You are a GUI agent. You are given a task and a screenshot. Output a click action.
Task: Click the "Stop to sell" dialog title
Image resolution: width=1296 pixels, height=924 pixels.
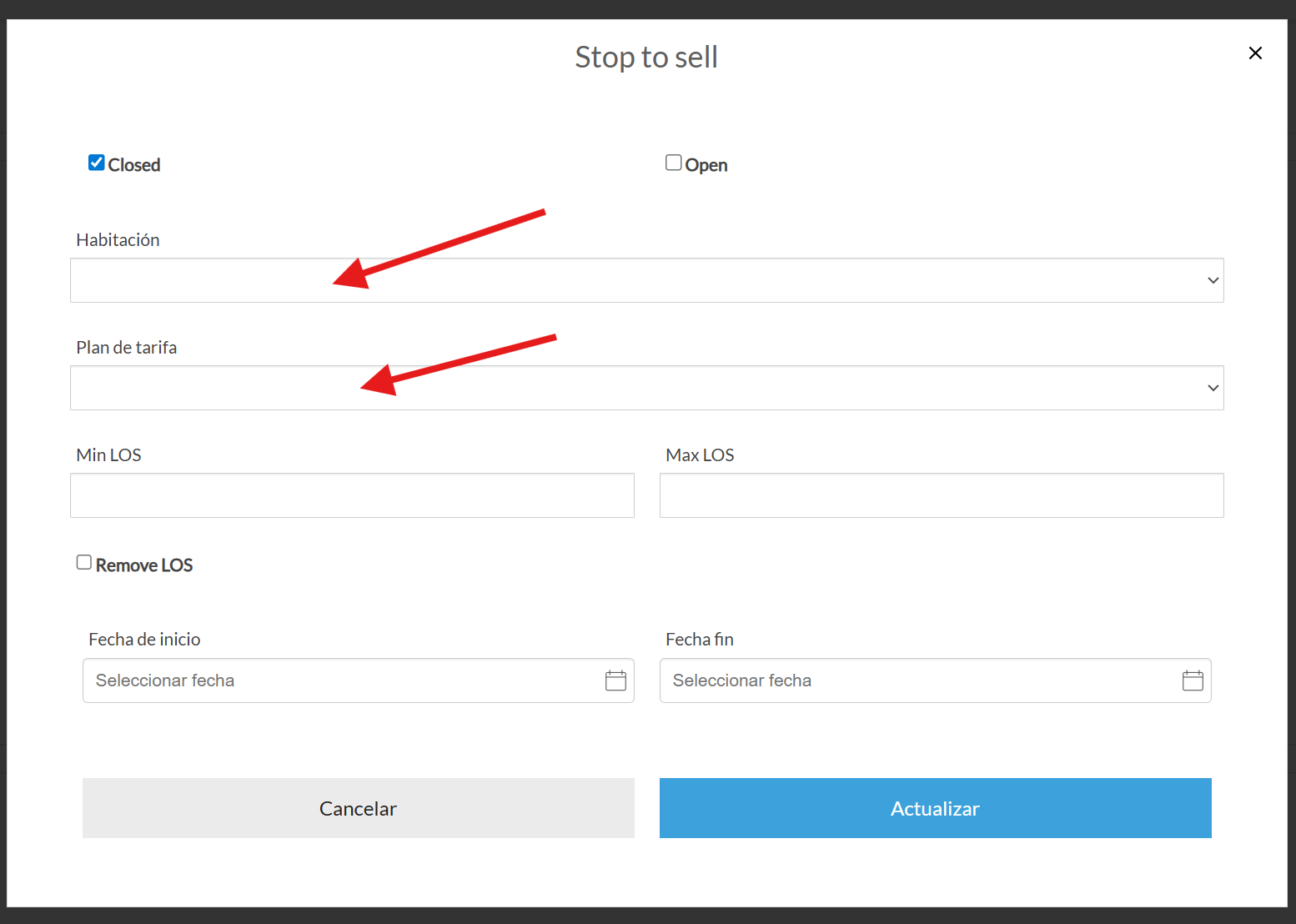646,58
